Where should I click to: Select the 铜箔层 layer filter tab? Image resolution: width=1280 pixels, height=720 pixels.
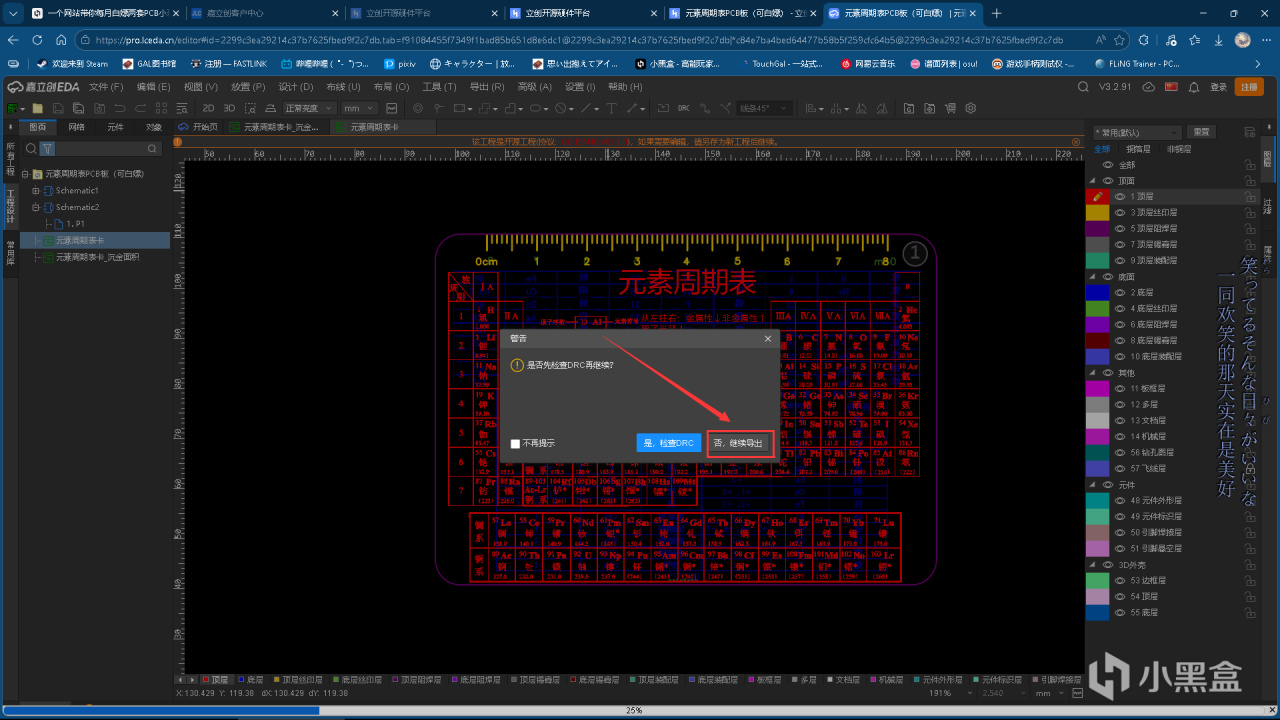(1137, 148)
